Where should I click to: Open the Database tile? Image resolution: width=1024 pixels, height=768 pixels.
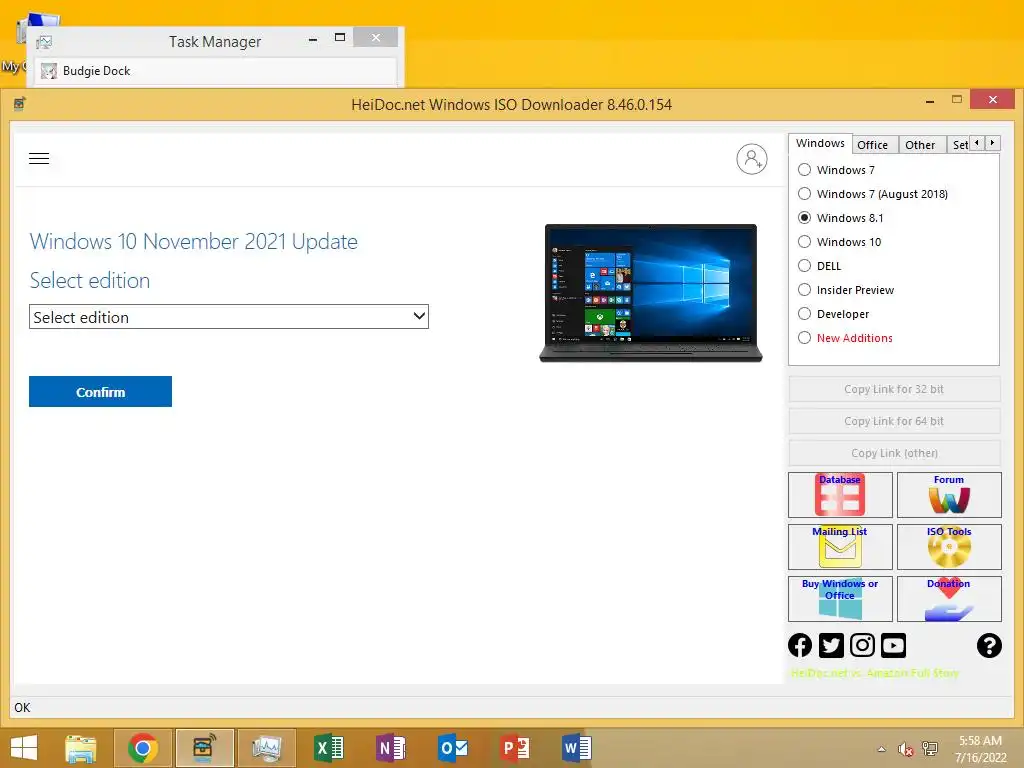click(x=840, y=495)
